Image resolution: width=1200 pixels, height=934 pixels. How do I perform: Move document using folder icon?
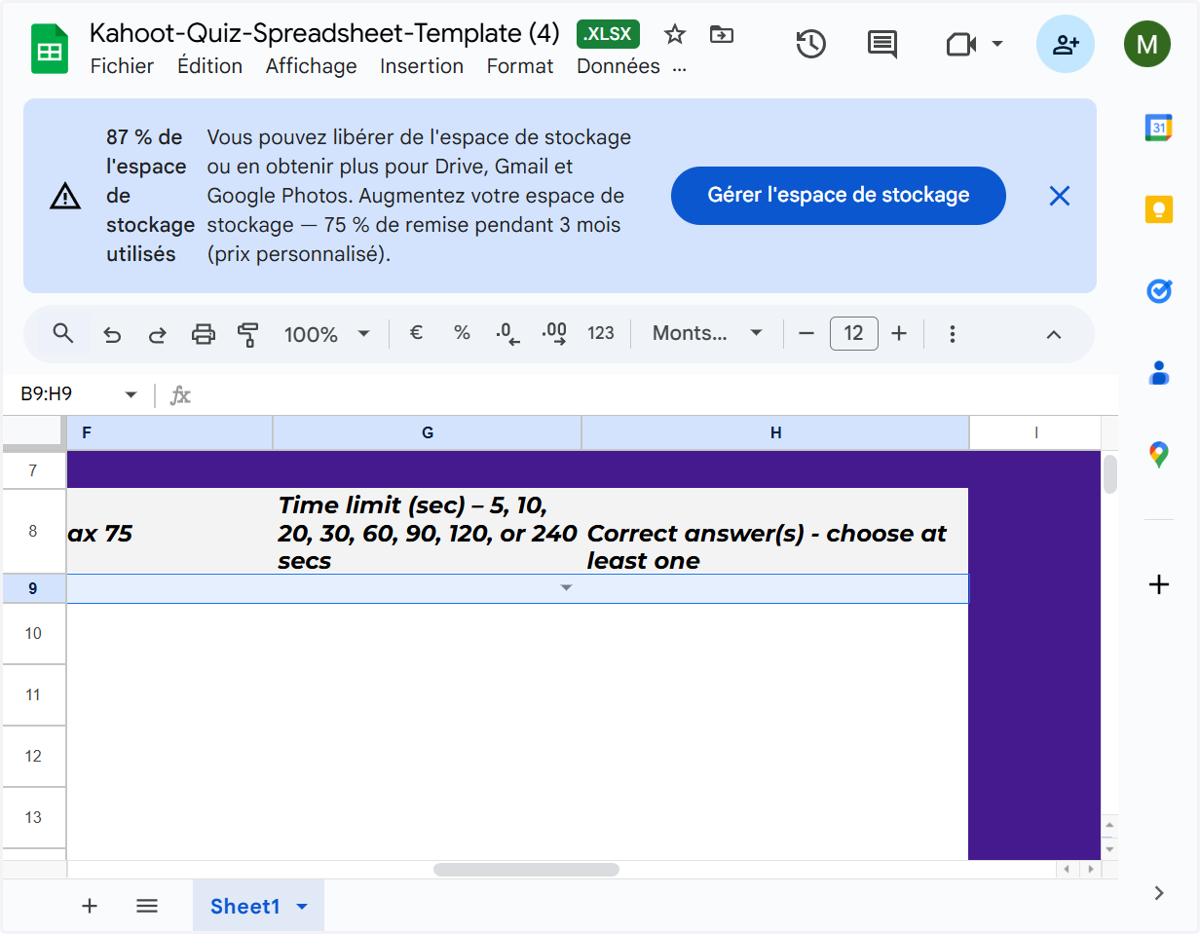click(x=721, y=35)
